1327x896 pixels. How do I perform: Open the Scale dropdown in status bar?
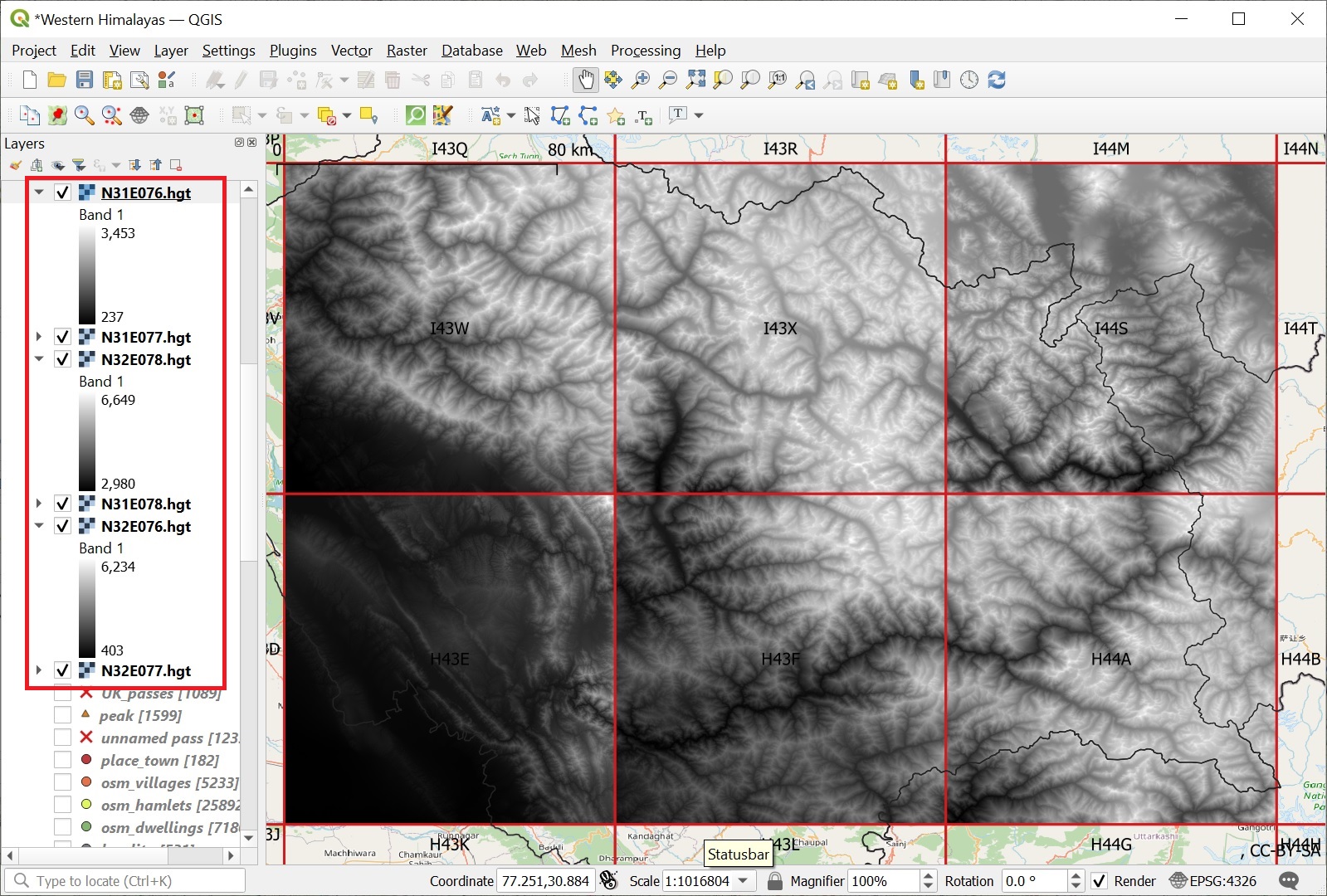pyautogui.click(x=743, y=881)
